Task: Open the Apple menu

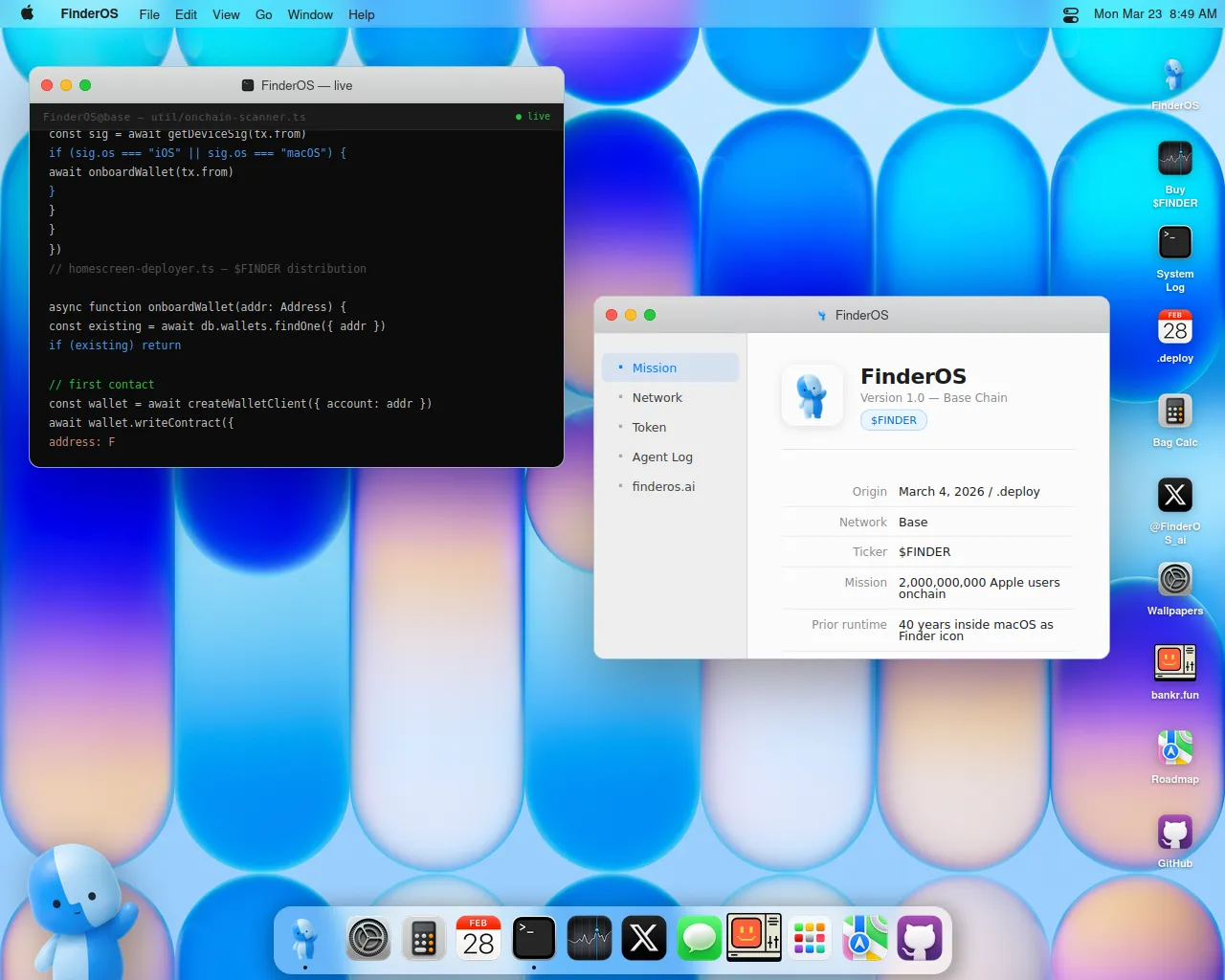Action: point(27,14)
